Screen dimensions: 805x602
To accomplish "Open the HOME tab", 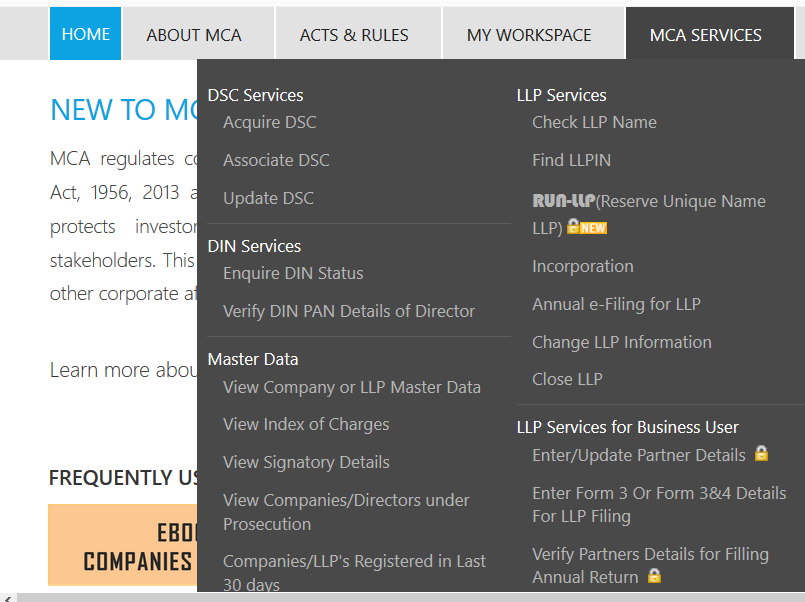I will point(85,34).
